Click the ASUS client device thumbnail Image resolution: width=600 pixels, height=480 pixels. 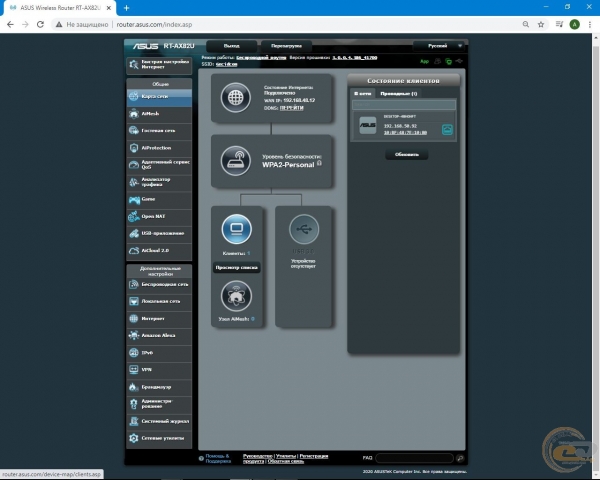[368, 125]
